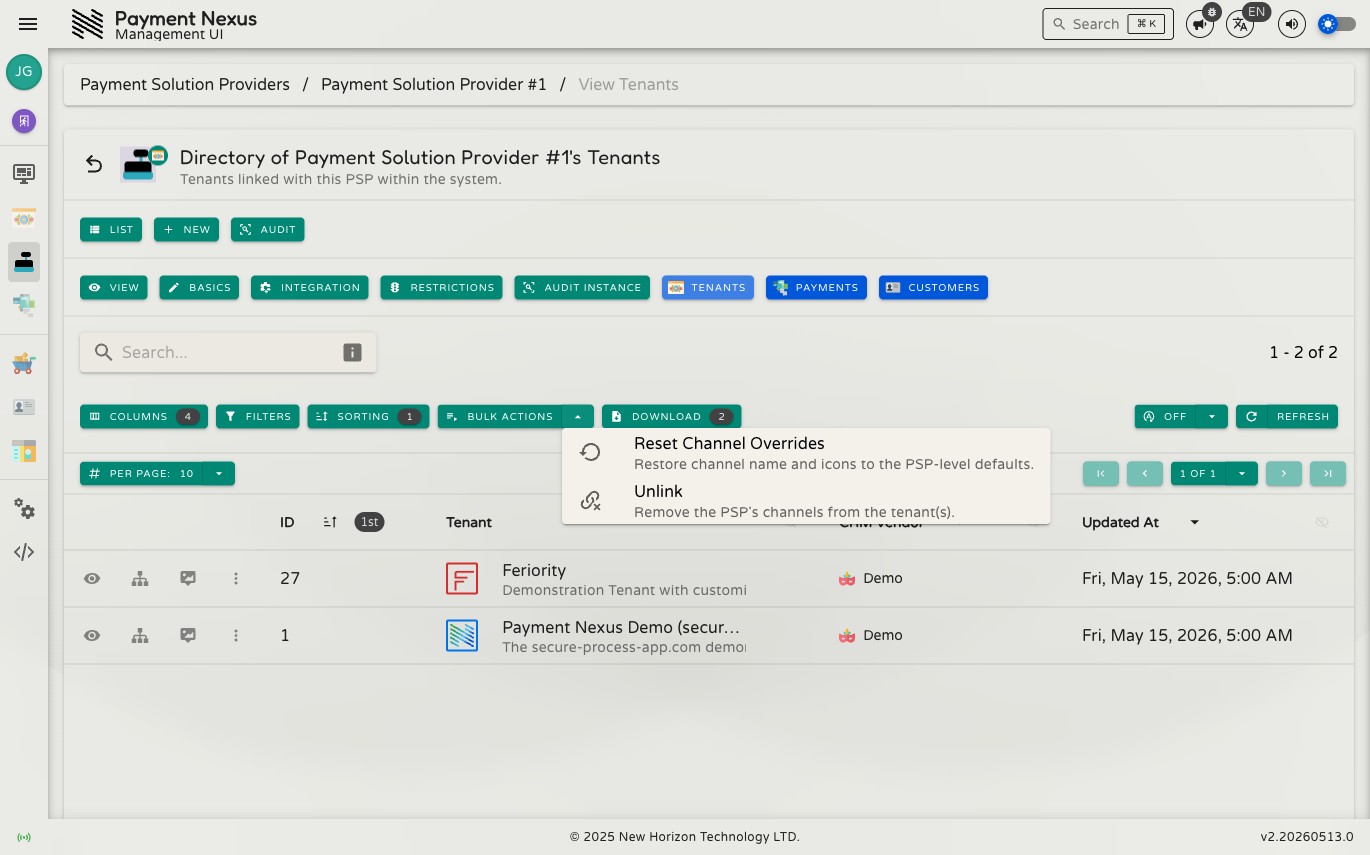Image resolution: width=1370 pixels, height=855 pixels.
Task: Open the shopping cart sidebar icon
Action: [24, 363]
